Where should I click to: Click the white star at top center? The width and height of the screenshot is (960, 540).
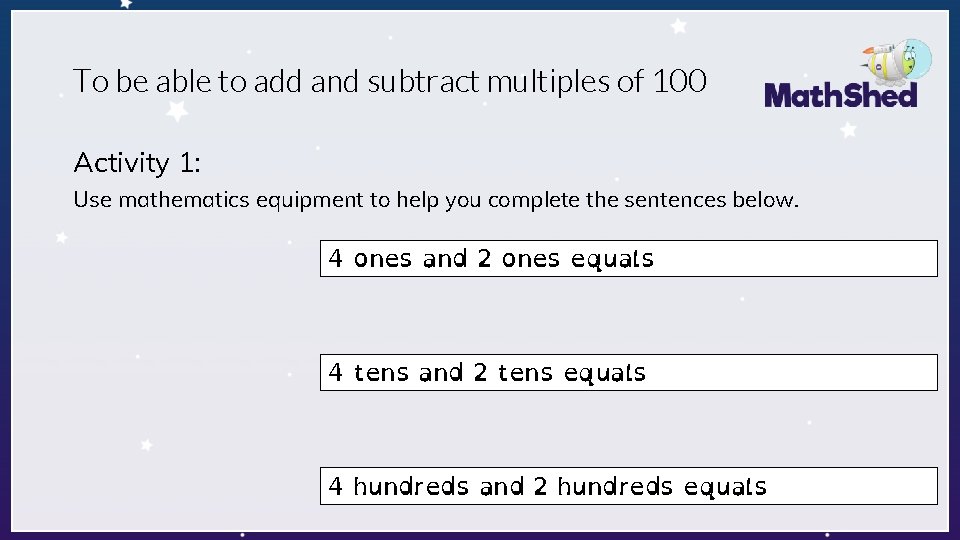678,25
